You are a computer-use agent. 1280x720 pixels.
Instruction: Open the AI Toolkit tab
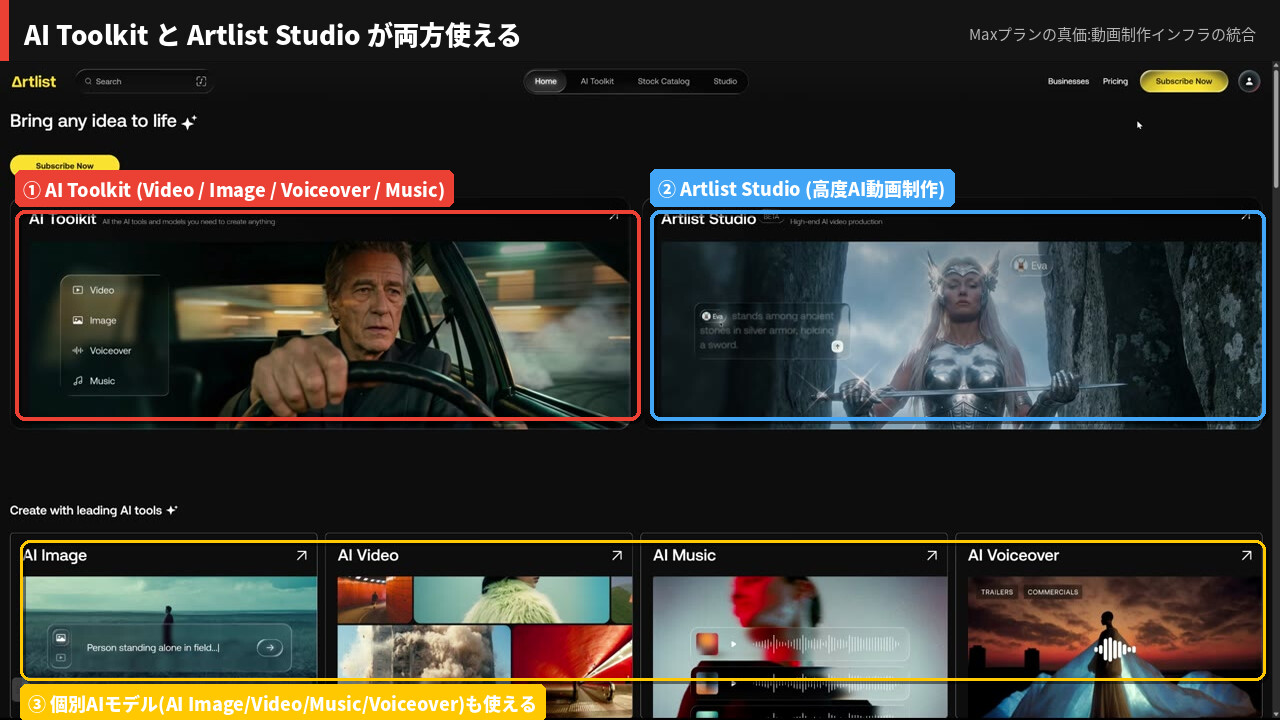pos(597,81)
